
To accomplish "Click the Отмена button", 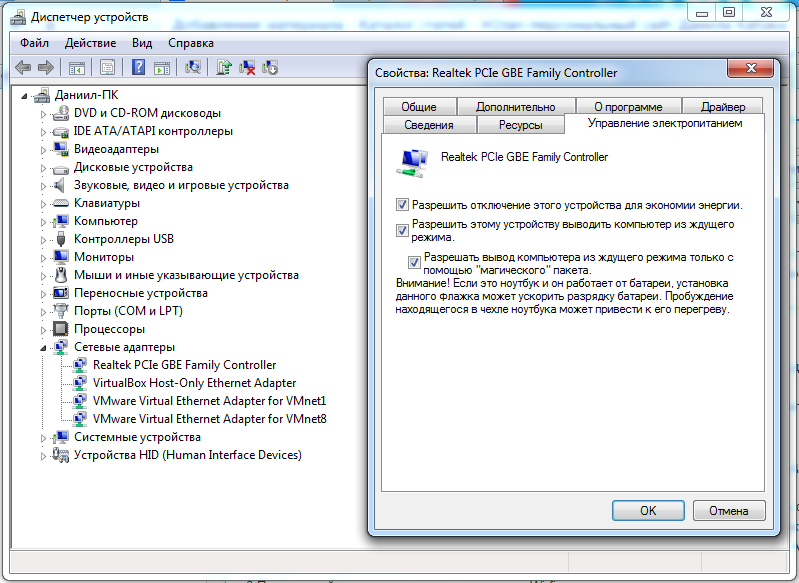I will [x=728, y=510].
